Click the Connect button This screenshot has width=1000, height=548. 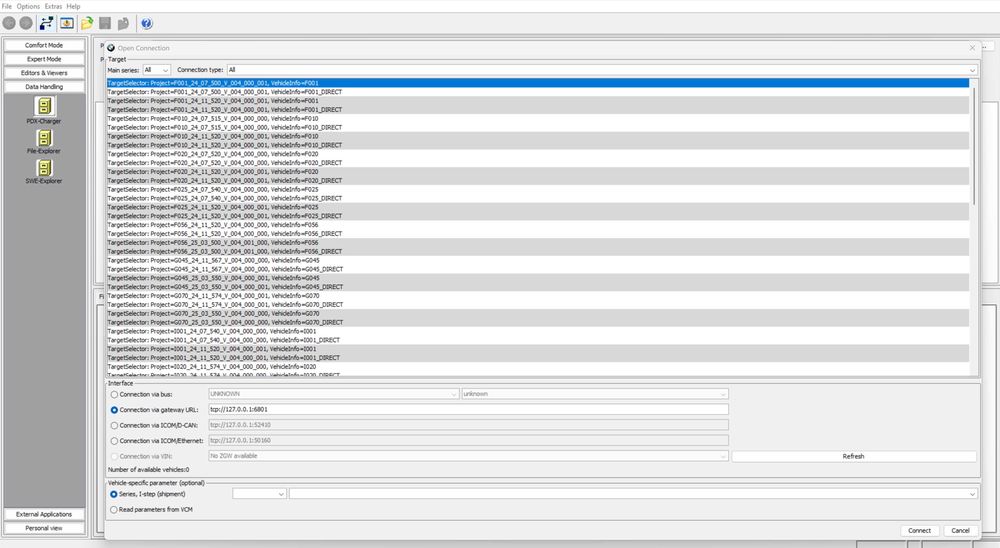point(919,530)
